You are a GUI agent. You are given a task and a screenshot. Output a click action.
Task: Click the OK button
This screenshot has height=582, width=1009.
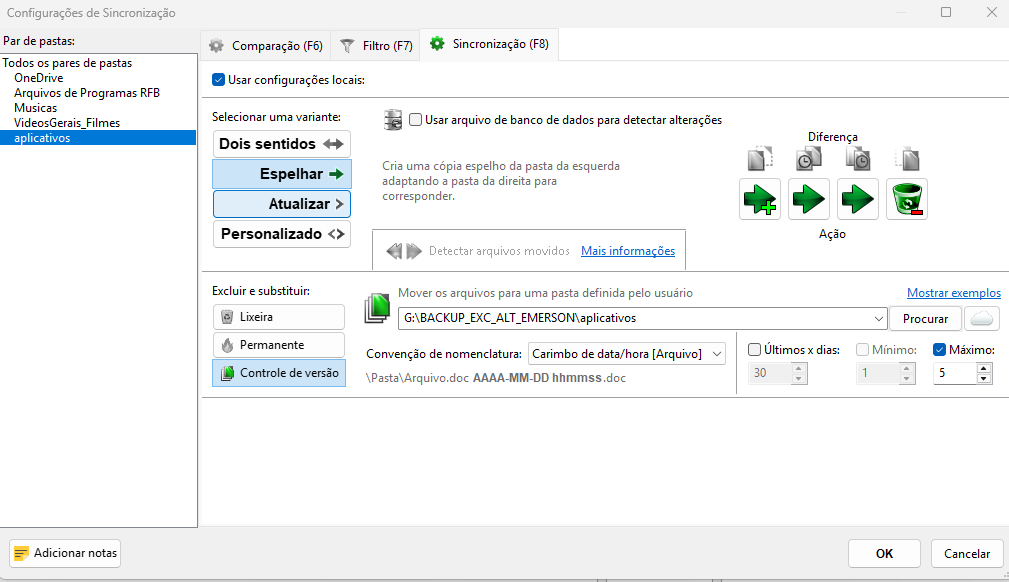point(884,554)
